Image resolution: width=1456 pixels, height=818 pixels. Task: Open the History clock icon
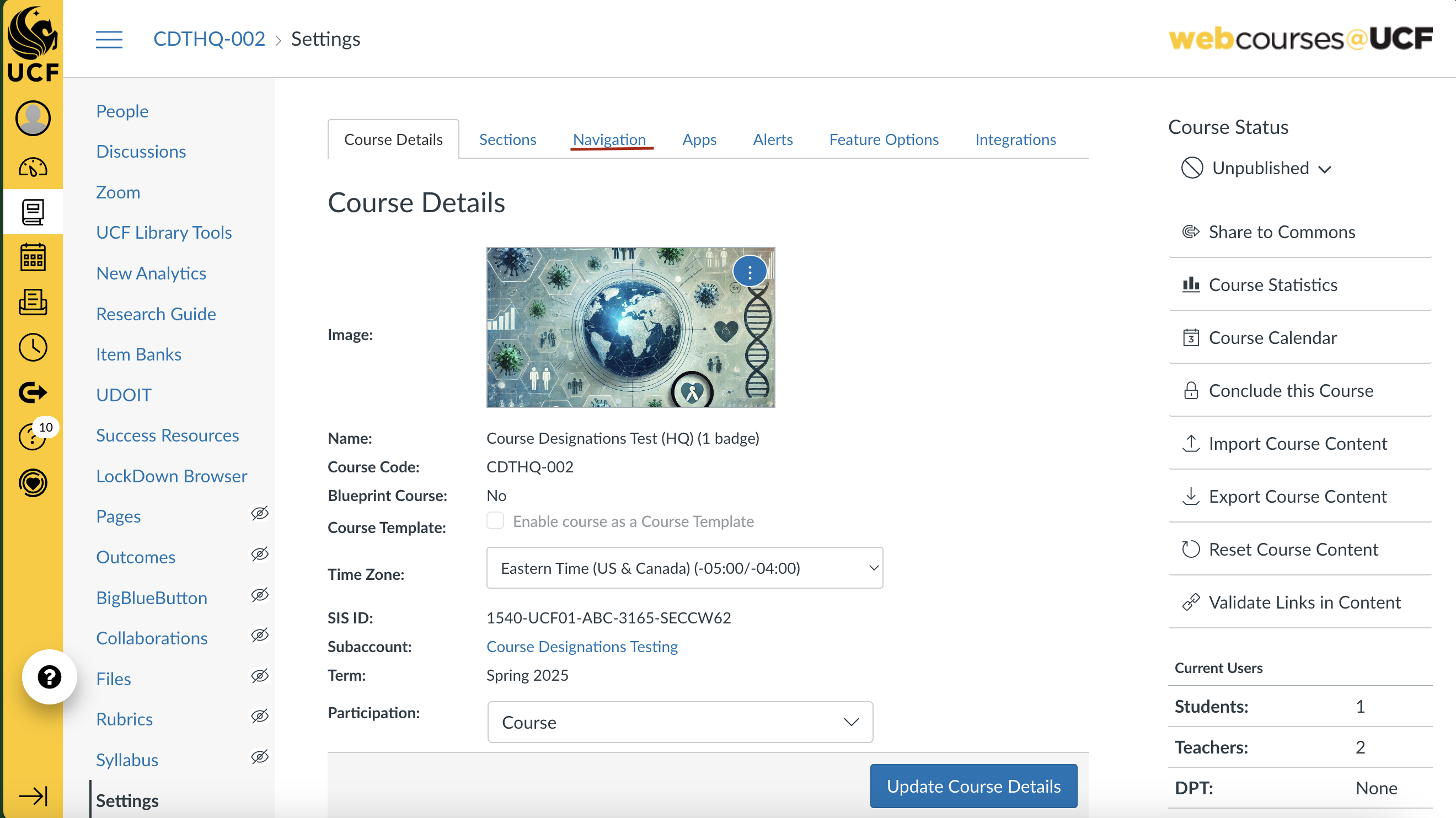click(x=33, y=347)
